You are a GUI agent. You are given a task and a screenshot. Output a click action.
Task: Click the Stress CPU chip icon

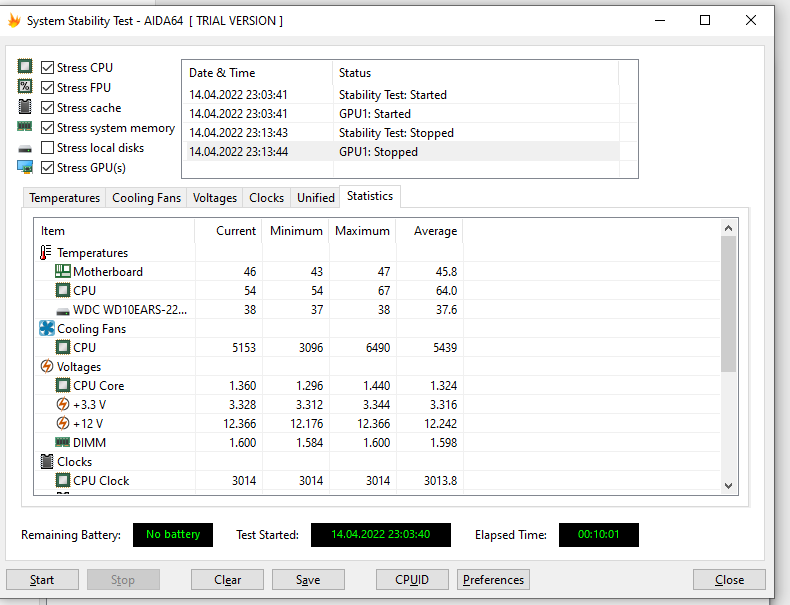25,66
